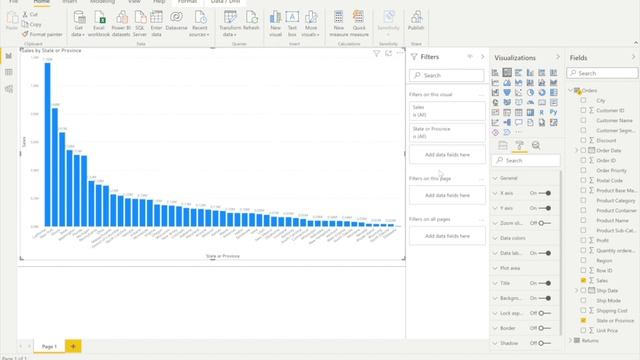Click Focus mode icon on the chart
Image resolution: width=640 pixels, height=360 pixels.
point(388,53)
